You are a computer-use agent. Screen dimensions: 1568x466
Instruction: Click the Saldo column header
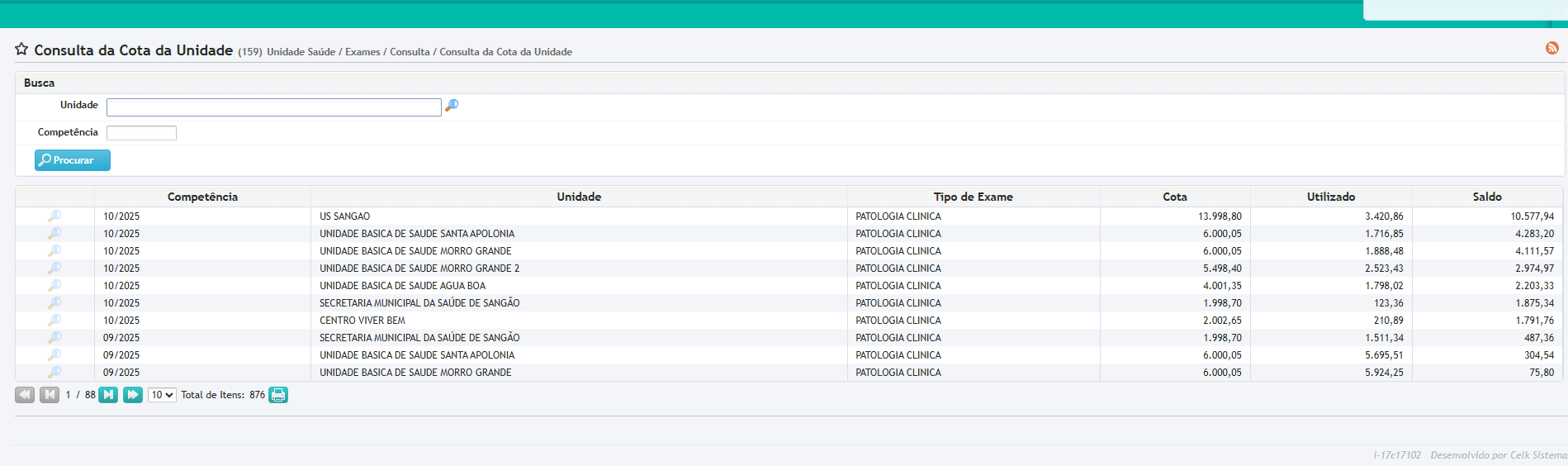tap(1486, 197)
